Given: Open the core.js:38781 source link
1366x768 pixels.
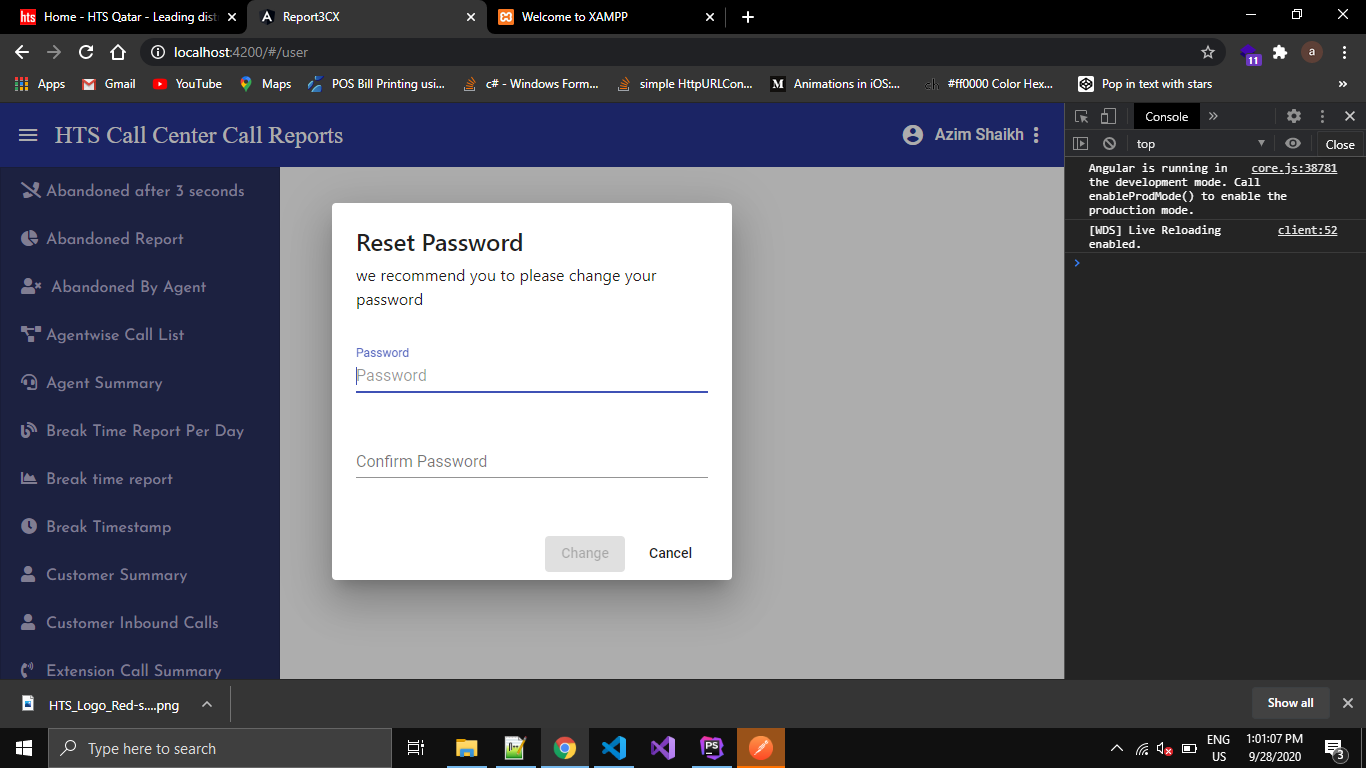Looking at the screenshot, I should [1293, 168].
